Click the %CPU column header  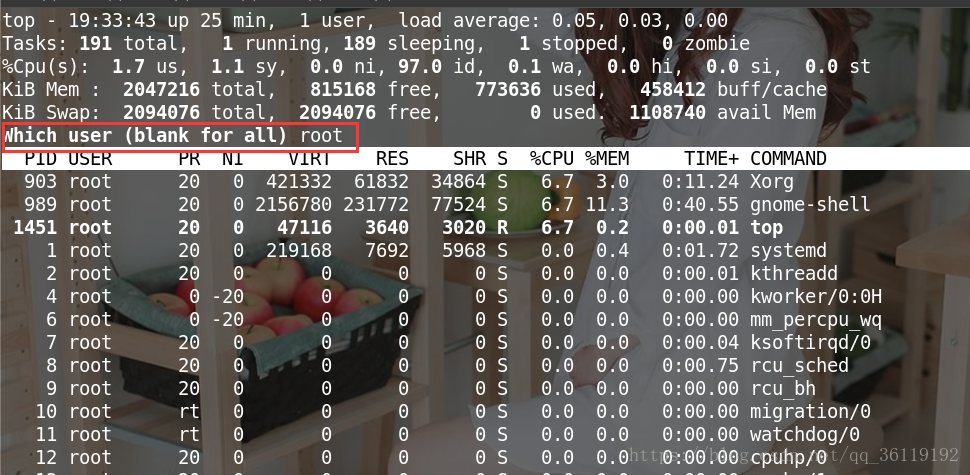pyautogui.click(x=552, y=159)
